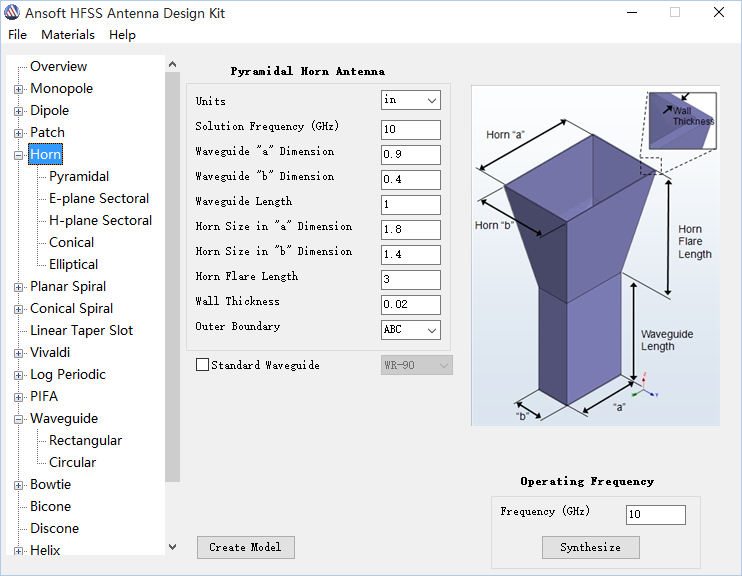Click tree scrollbar down arrow

click(173, 547)
